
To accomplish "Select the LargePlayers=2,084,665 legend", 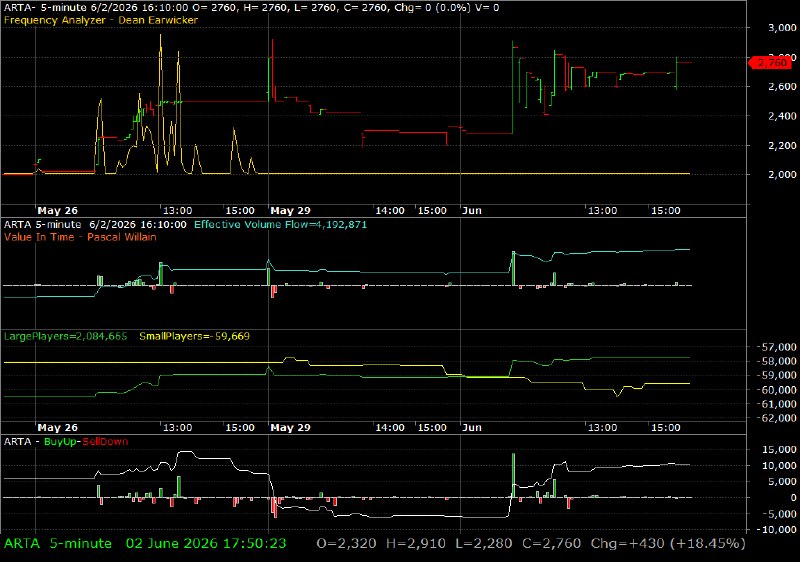I will 65,336.
